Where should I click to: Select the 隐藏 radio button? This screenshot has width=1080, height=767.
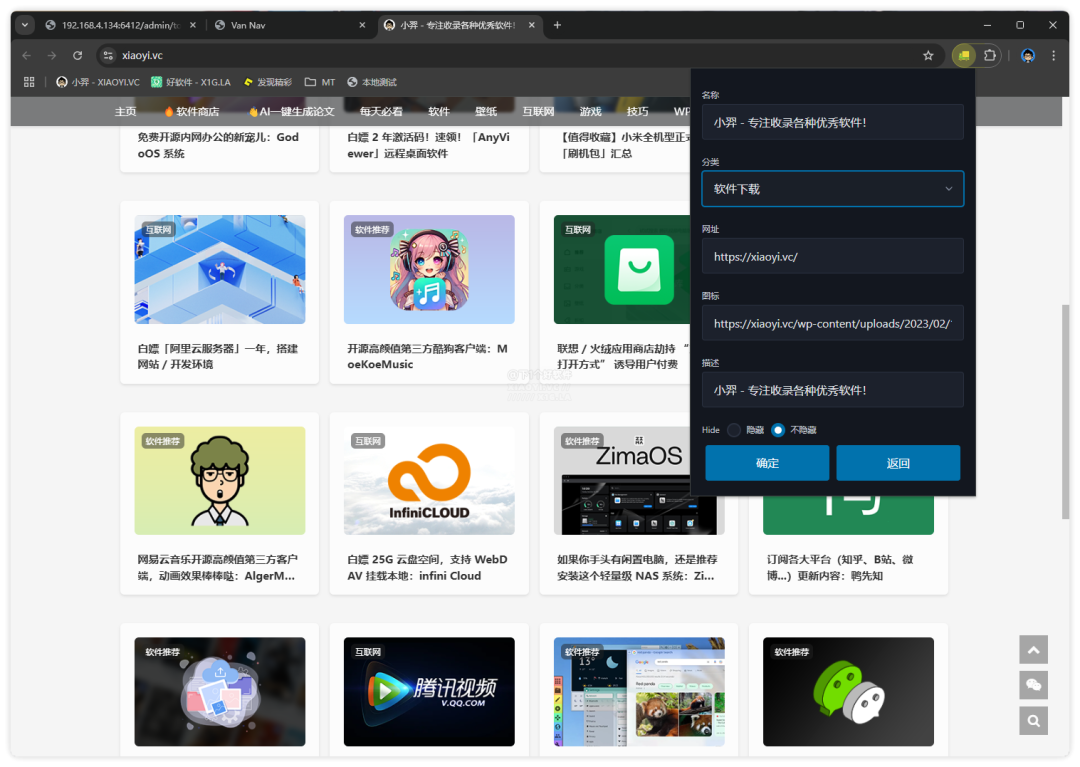pyautogui.click(x=734, y=430)
